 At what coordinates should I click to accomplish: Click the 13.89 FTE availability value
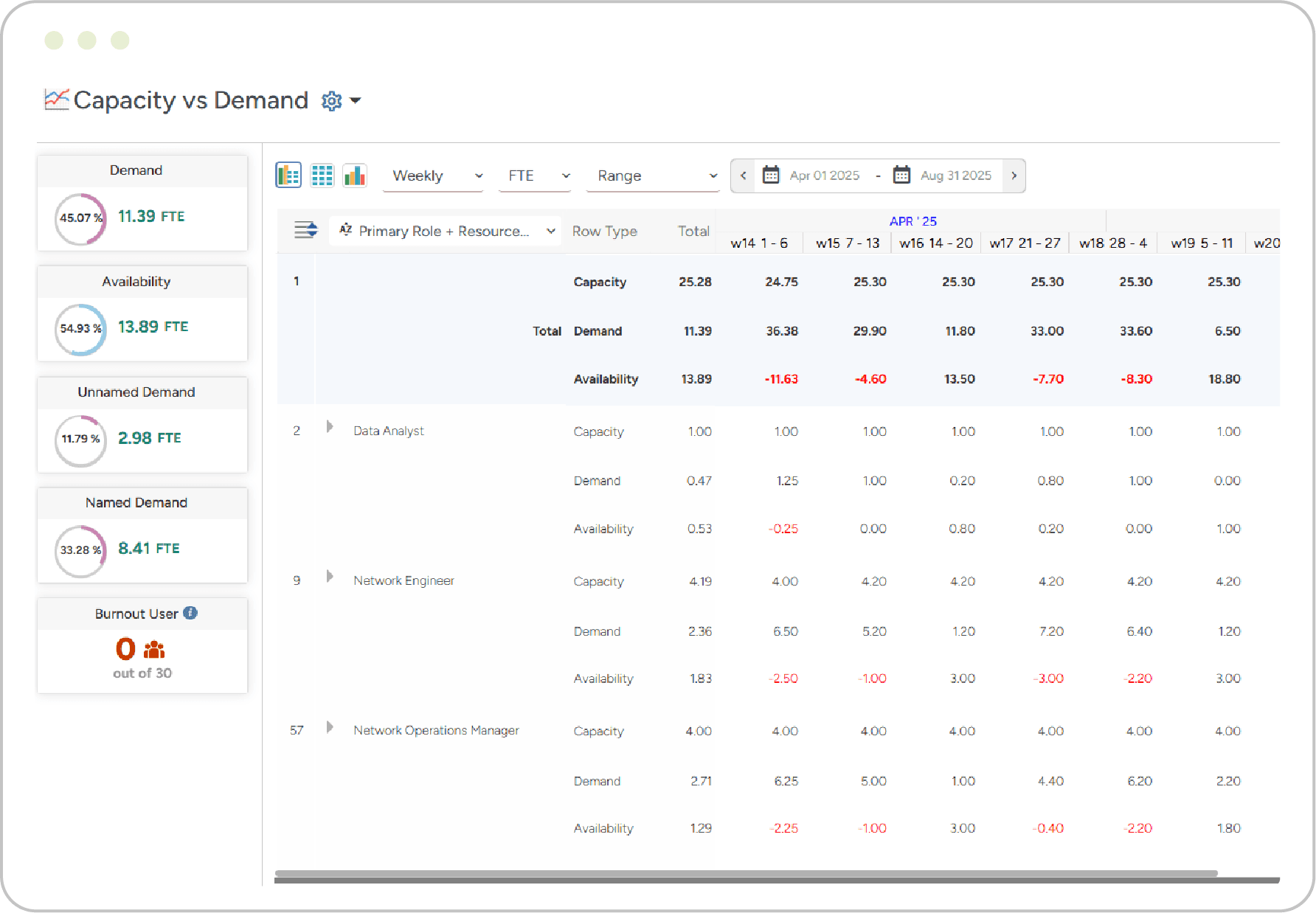(x=153, y=327)
